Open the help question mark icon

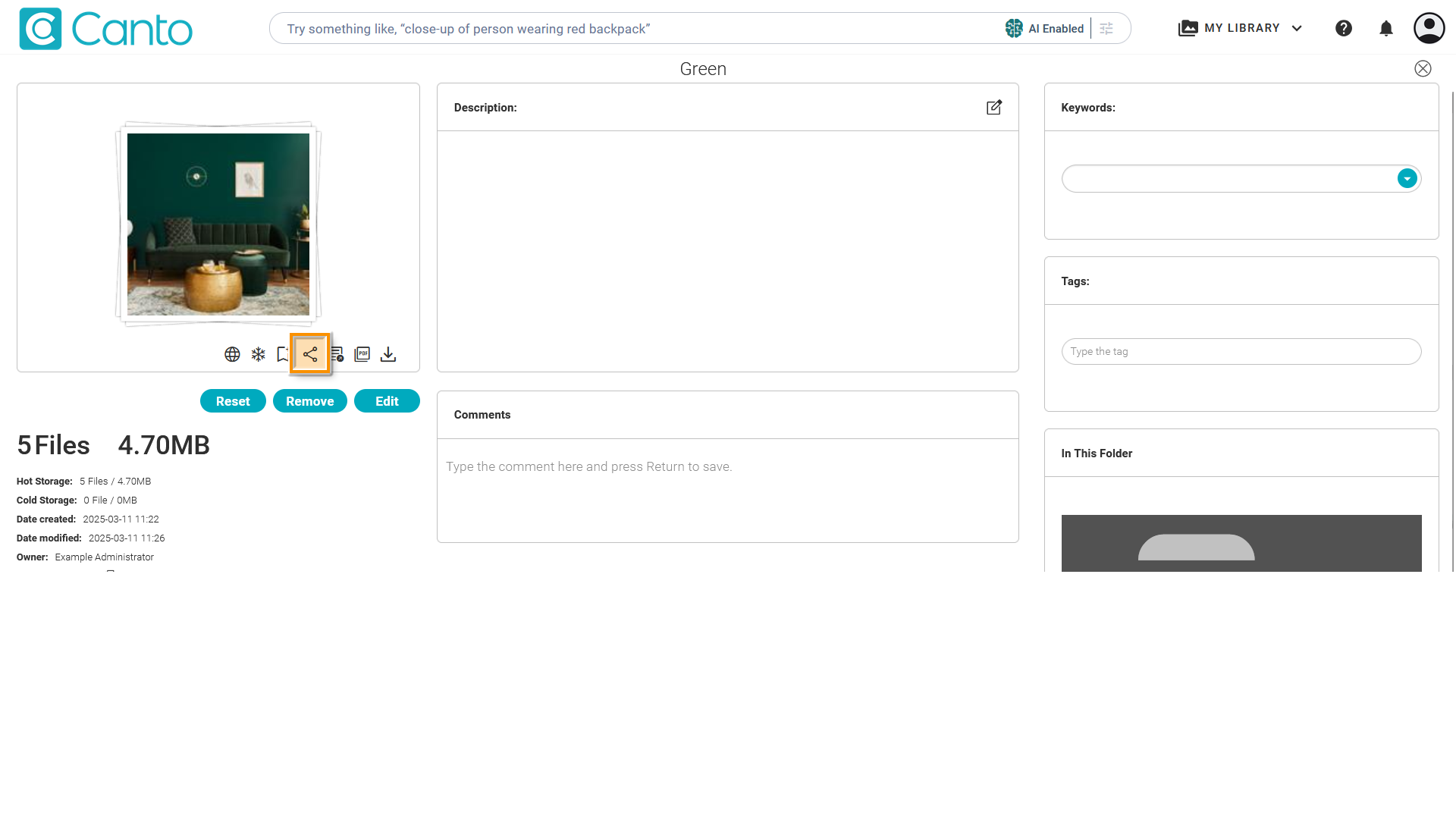pyautogui.click(x=1343, y=29)
